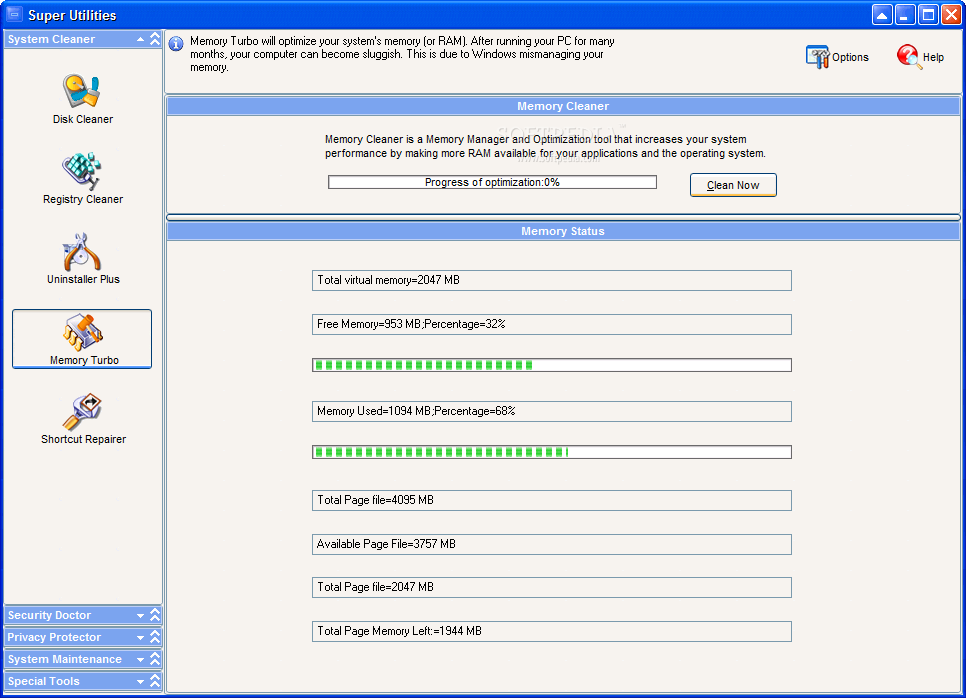Screen dimensions: 966x698
Task: Click the Total Page file=2047 MB field
Action: [551, 587]
